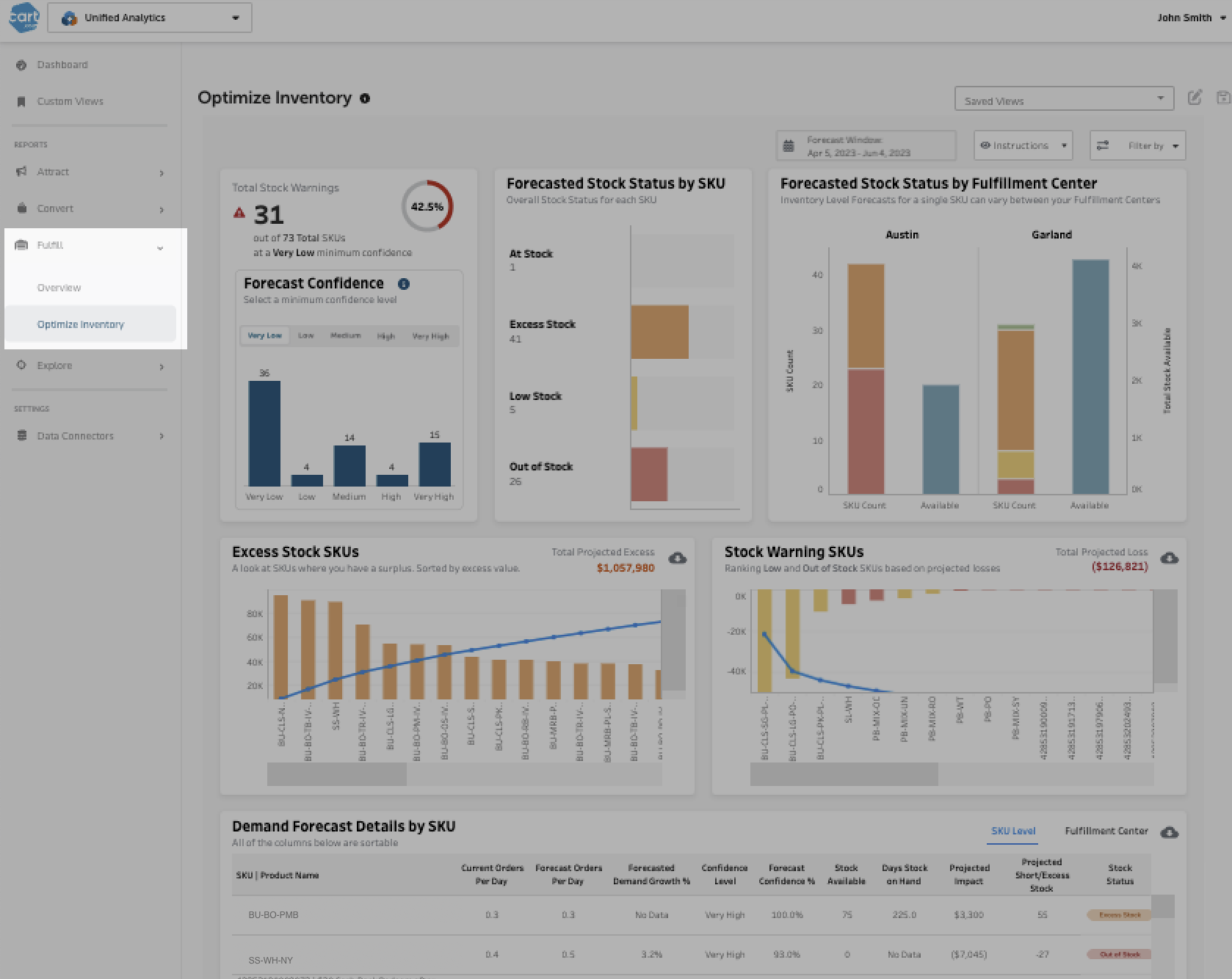Click the Stock Warning chart horizontal scrollbar
Screen dimensions: 1232x979
point(844,774)
